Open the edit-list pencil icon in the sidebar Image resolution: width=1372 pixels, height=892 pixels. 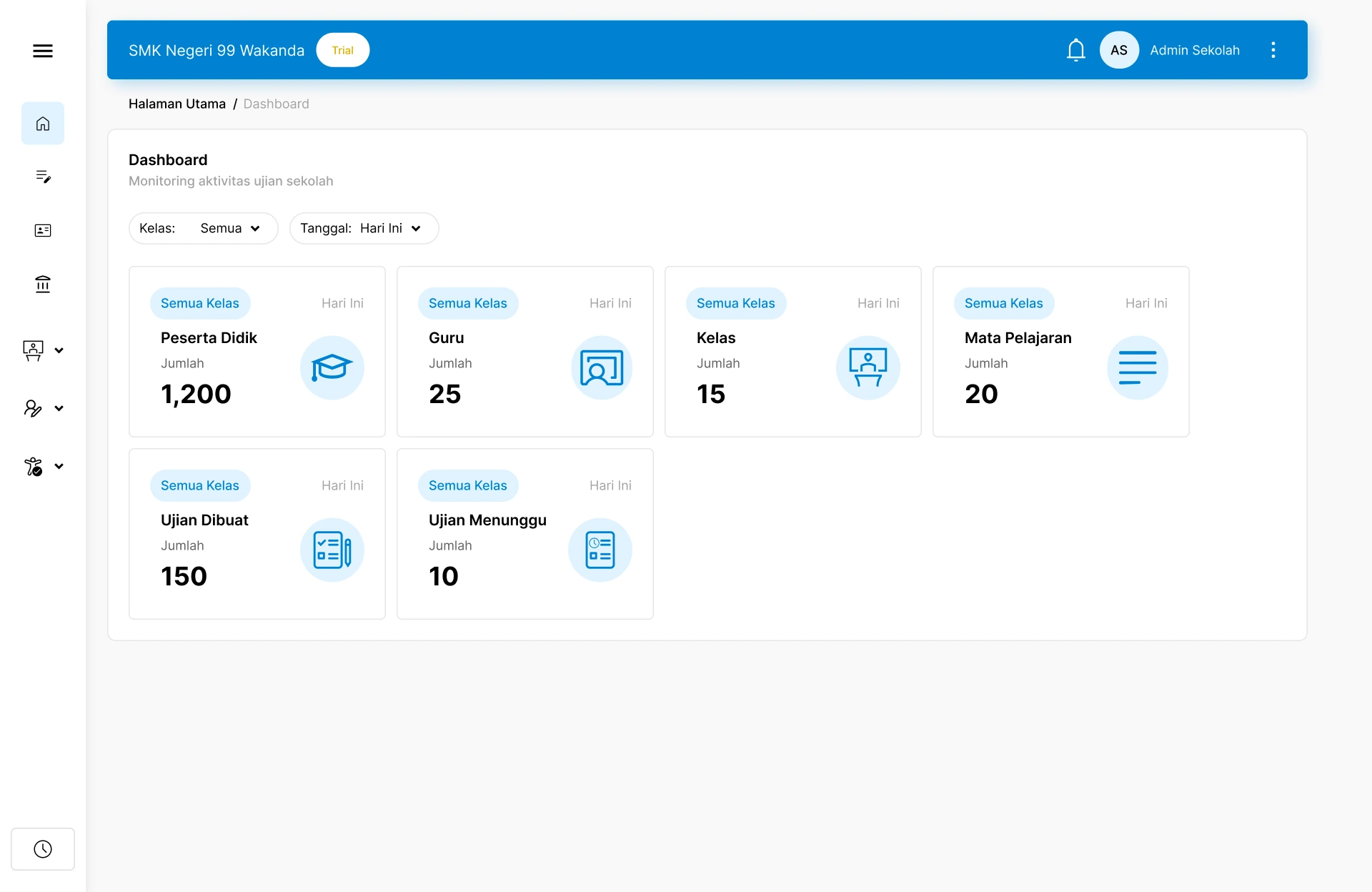43,177
